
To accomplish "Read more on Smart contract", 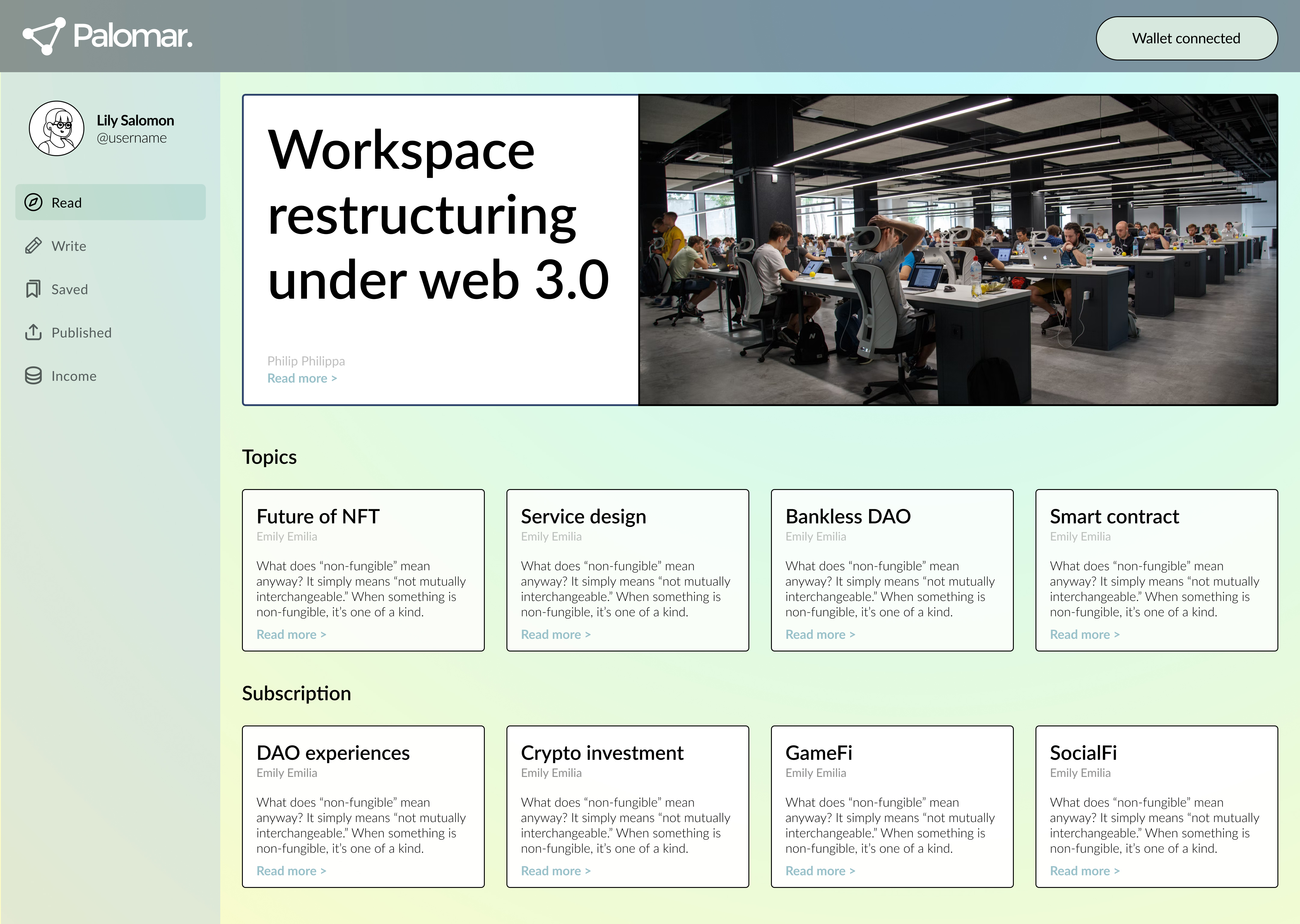I will [x=1085, y=634].
